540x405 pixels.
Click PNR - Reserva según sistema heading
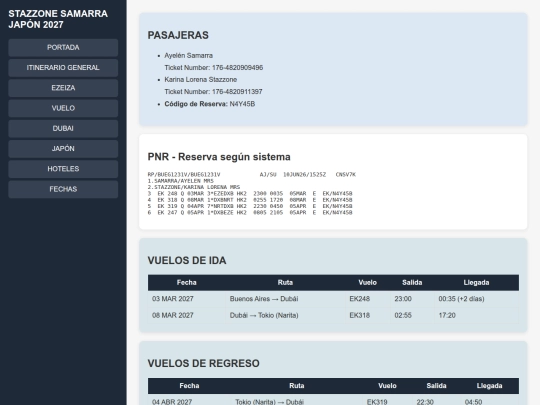tap(219, 157)
